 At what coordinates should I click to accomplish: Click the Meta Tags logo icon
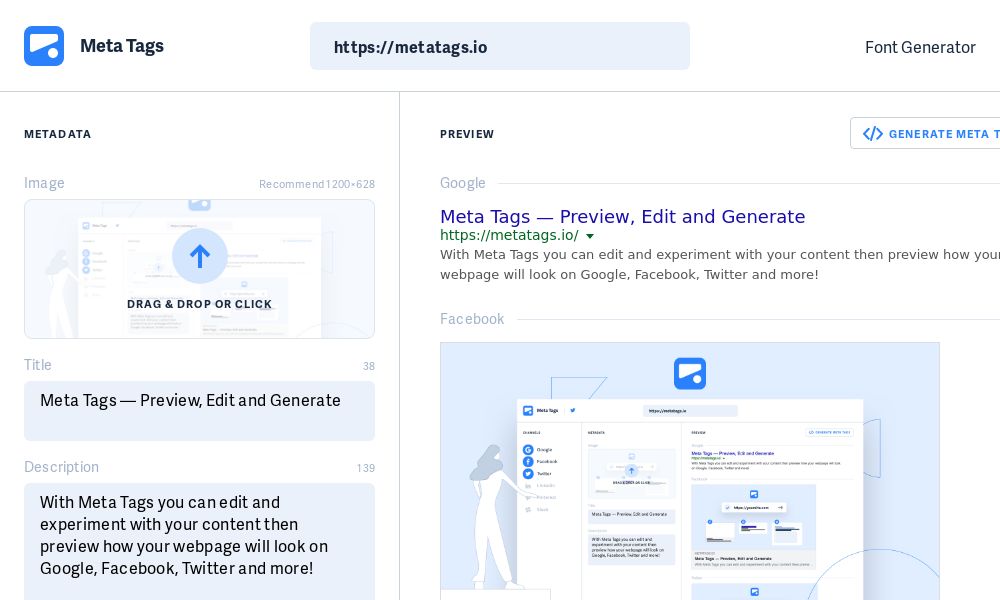[44, 46]
